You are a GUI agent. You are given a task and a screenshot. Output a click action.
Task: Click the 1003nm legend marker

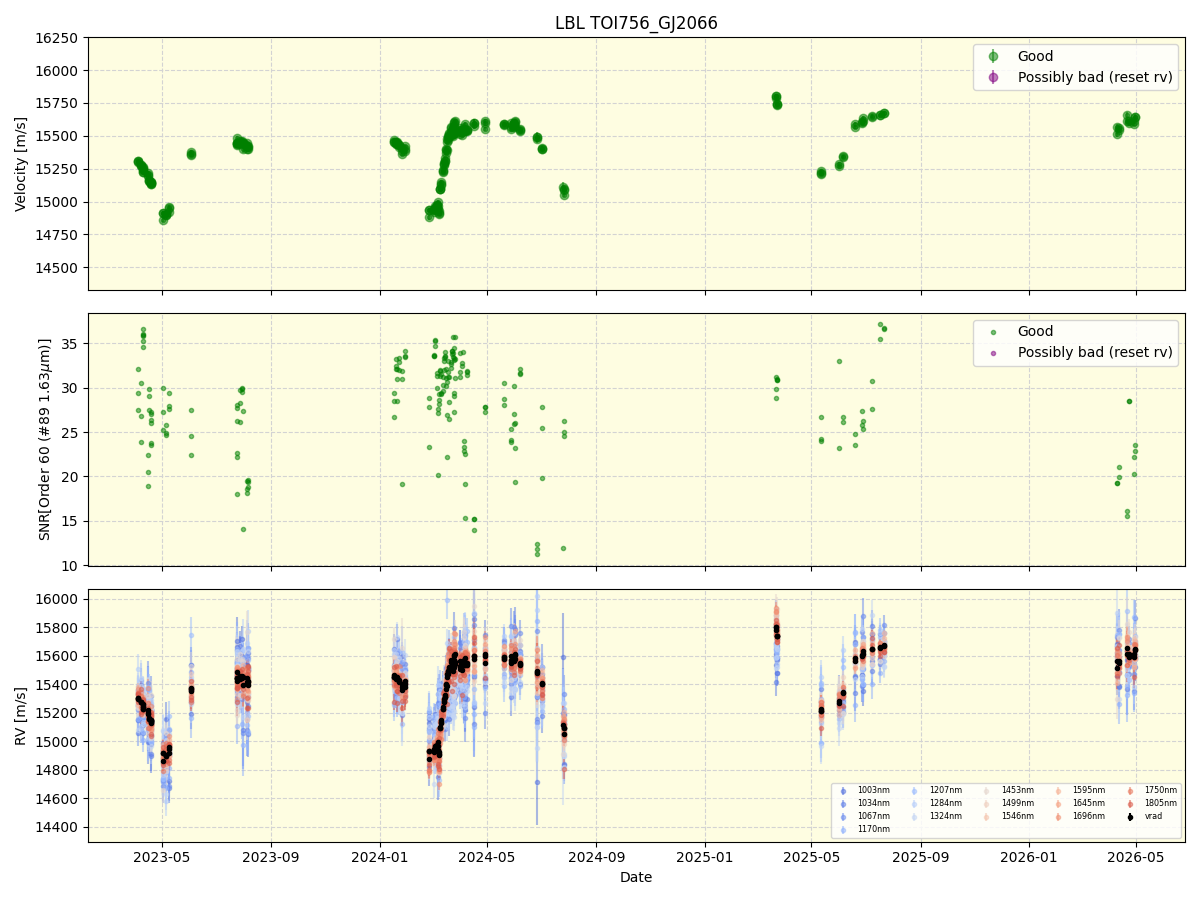click(843, 791)
